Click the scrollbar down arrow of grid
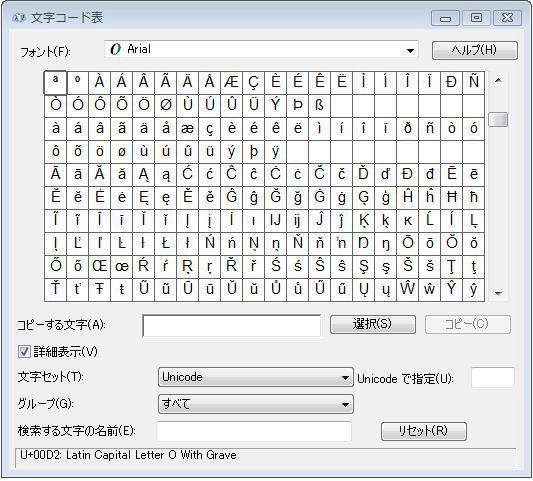533x481 pixels. point(498,293)
